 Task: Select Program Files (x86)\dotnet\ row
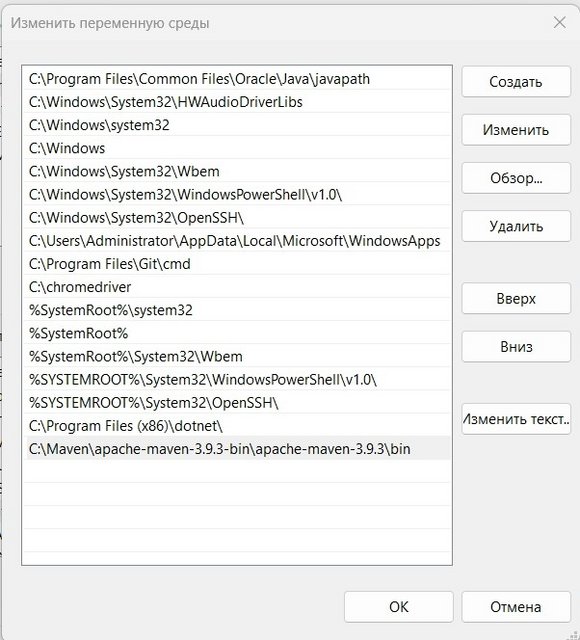point(237,426)
